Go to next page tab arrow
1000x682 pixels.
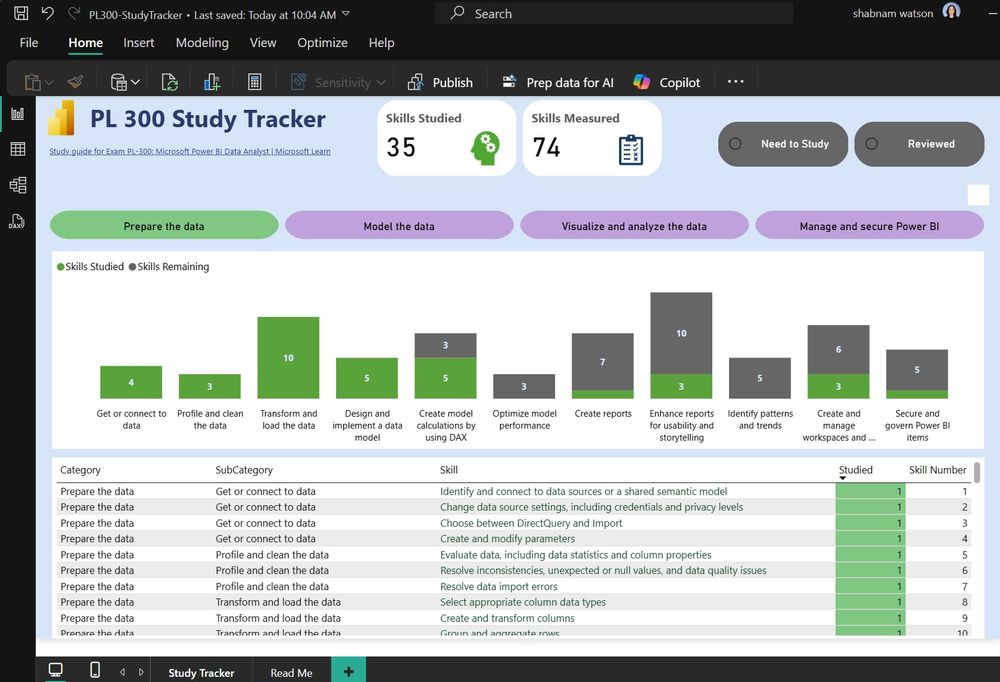[141, 672]
